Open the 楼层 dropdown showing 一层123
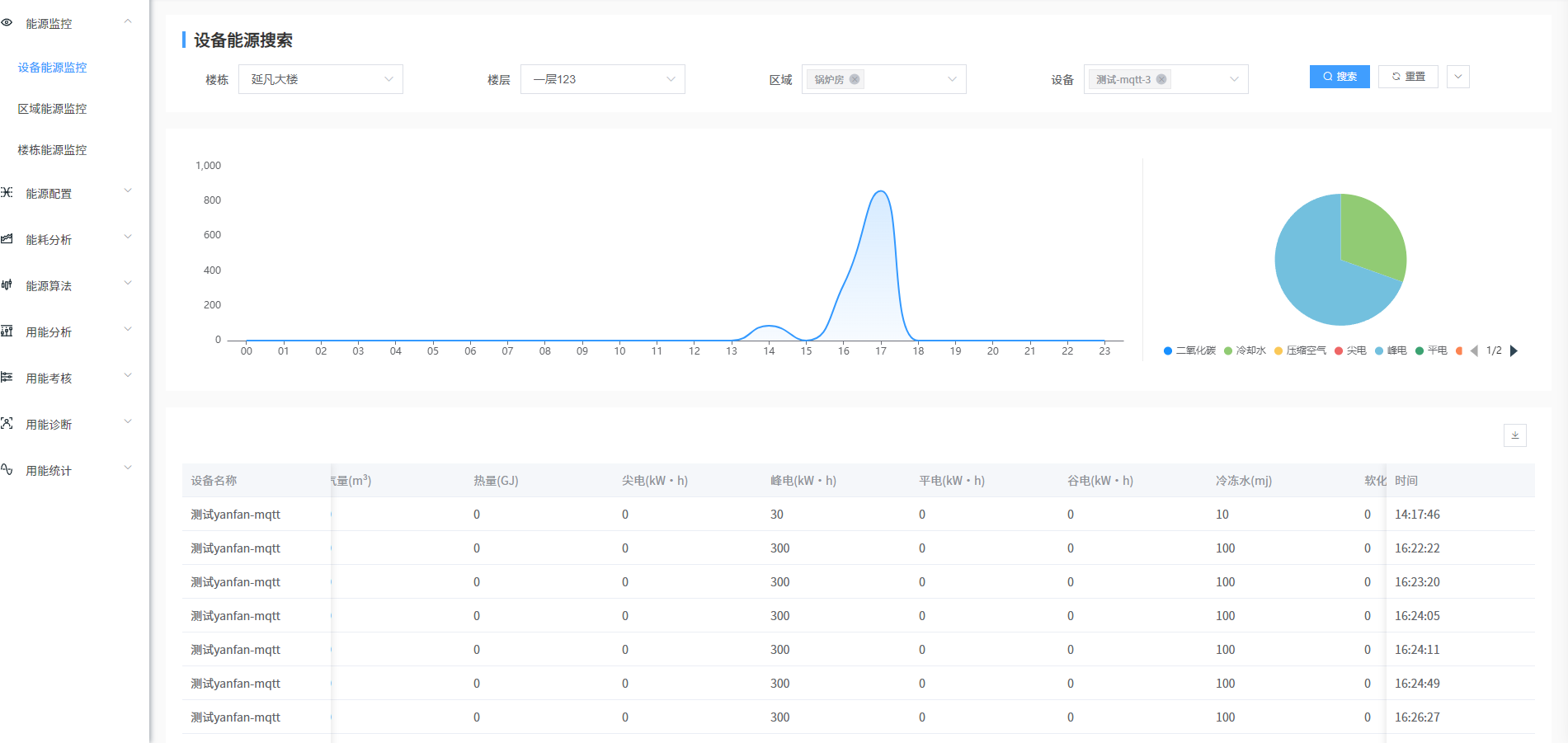 (603, 79)
